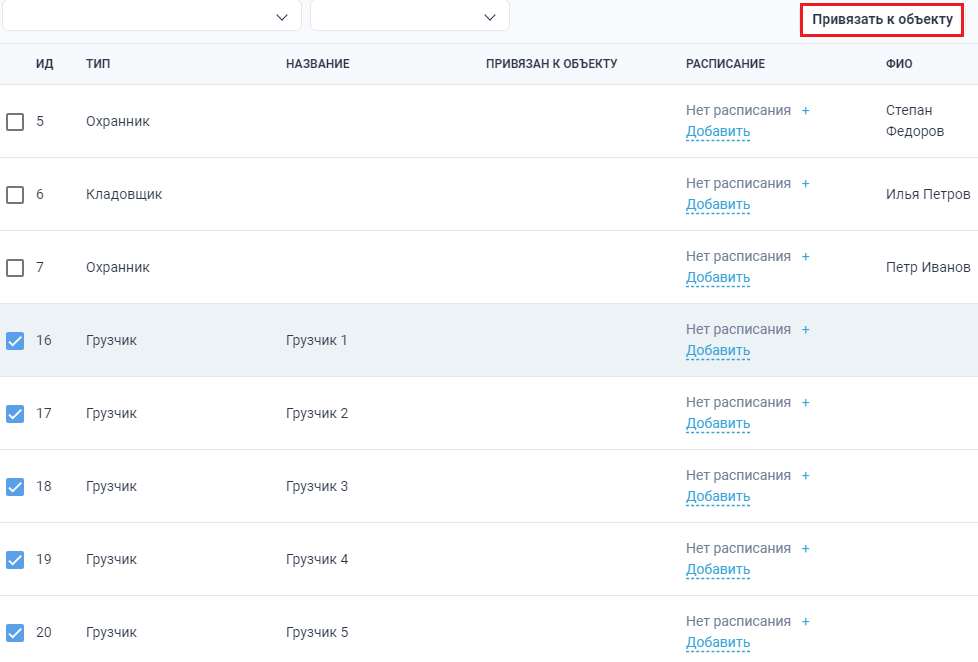This screenshot has height=662, width=978.
Task: Click the plus icon in row 6 schedule
Action: (x=805, y=183)
